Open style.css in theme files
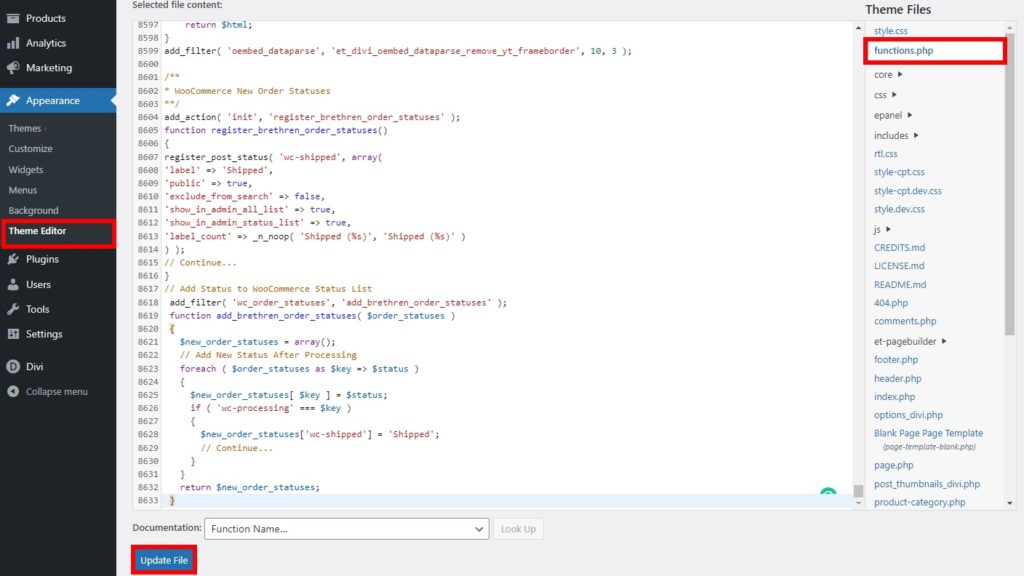1024x576 pixels. (891, 31)
